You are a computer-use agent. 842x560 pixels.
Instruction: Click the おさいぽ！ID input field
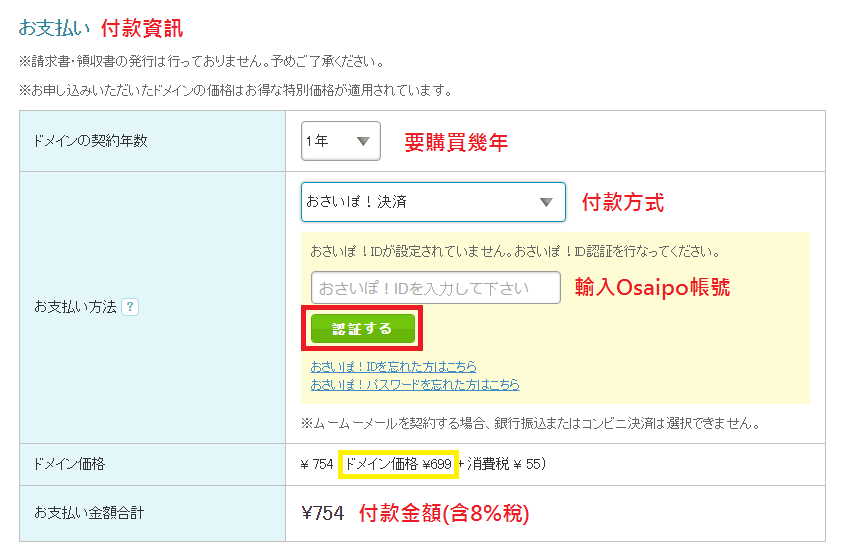pos(435,288)
